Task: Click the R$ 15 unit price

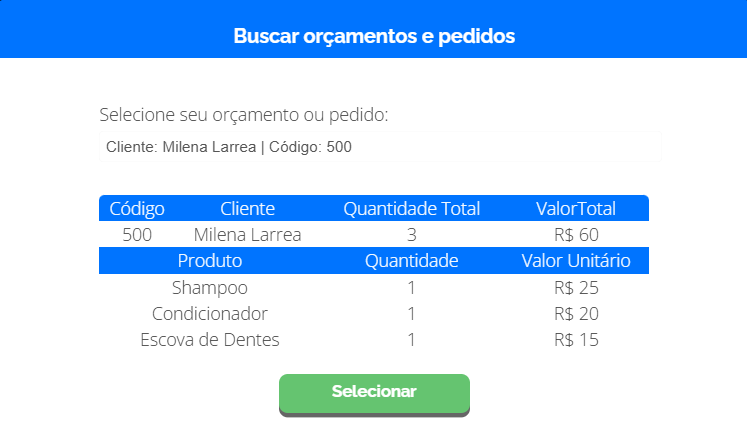Action: click(x=575, y=340)
